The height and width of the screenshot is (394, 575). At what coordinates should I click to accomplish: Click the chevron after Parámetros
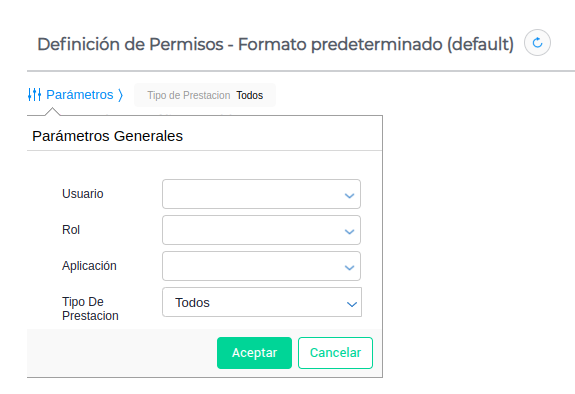(120, 95)
